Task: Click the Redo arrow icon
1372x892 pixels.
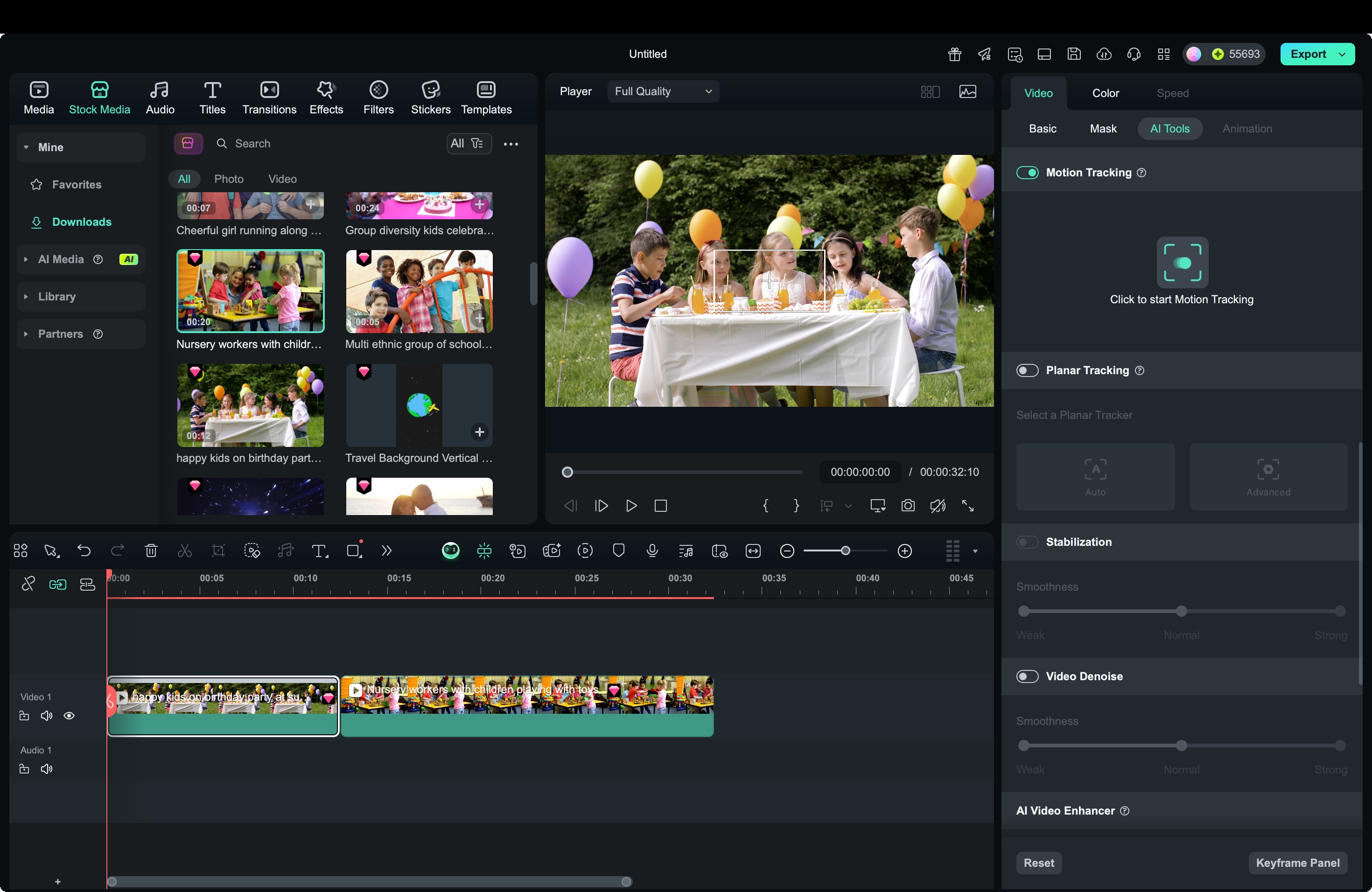Action: point(118,551)
